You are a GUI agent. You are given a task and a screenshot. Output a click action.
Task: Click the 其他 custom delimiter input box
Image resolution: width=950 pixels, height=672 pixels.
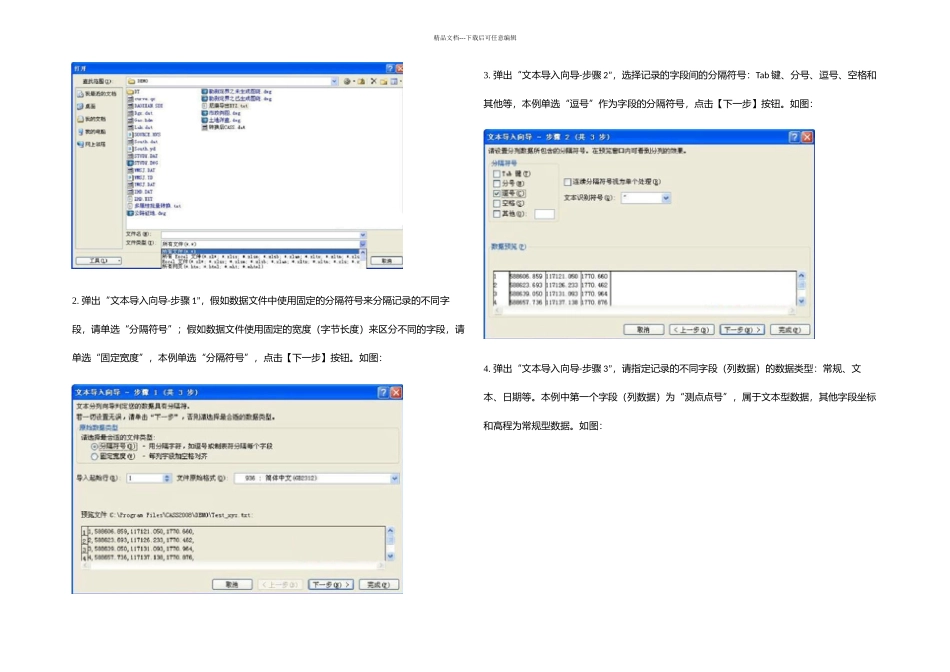point(545,214)
